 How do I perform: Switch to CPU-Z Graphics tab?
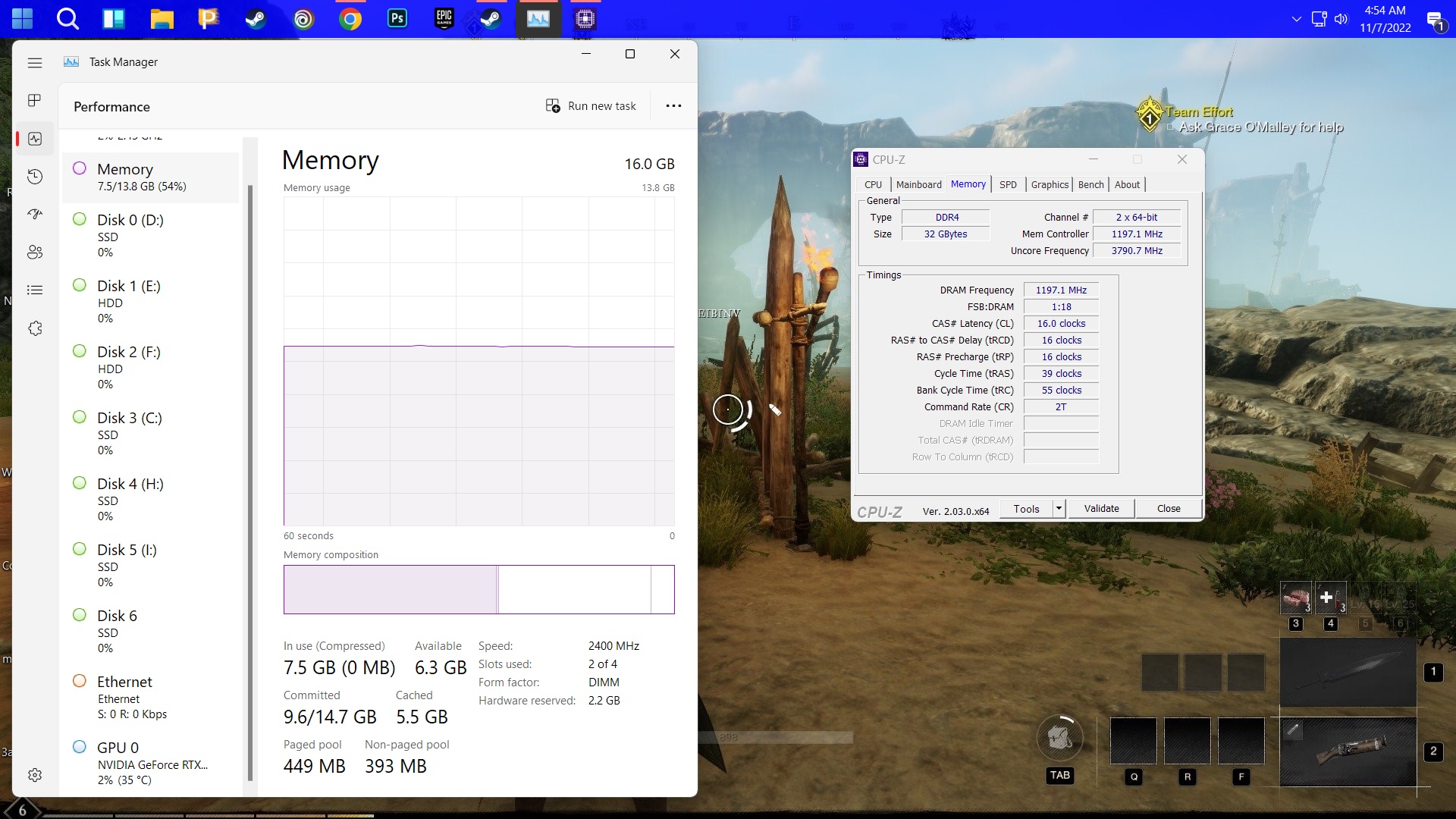(x=1050, y=184)
